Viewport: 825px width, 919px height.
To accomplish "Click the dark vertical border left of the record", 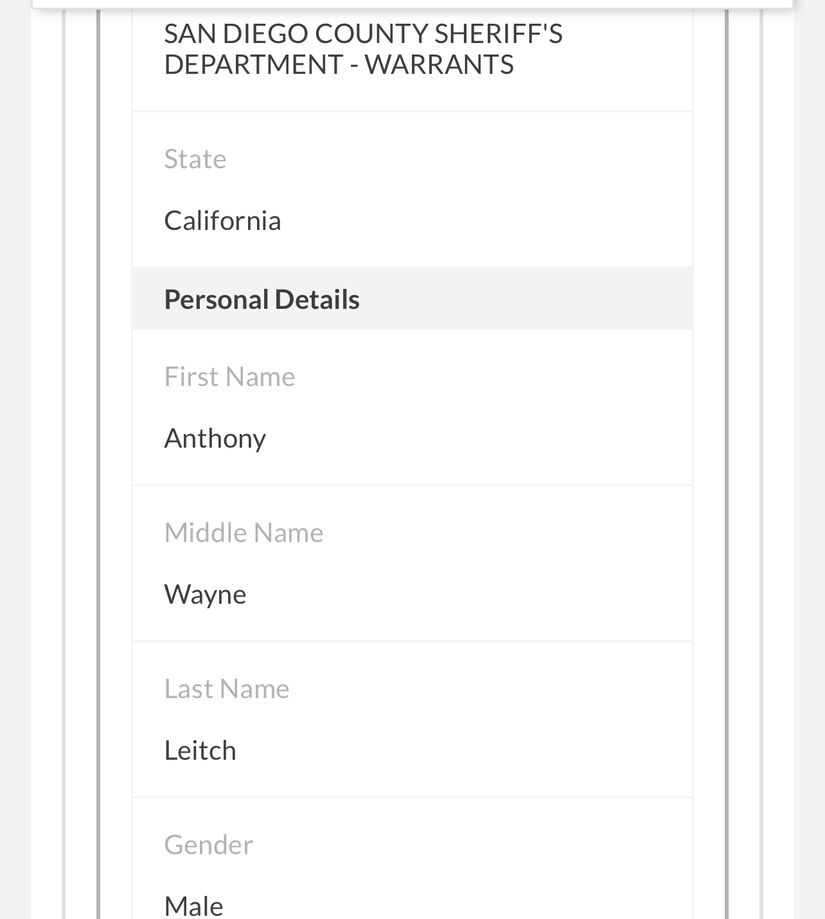I will coord(99,464).
